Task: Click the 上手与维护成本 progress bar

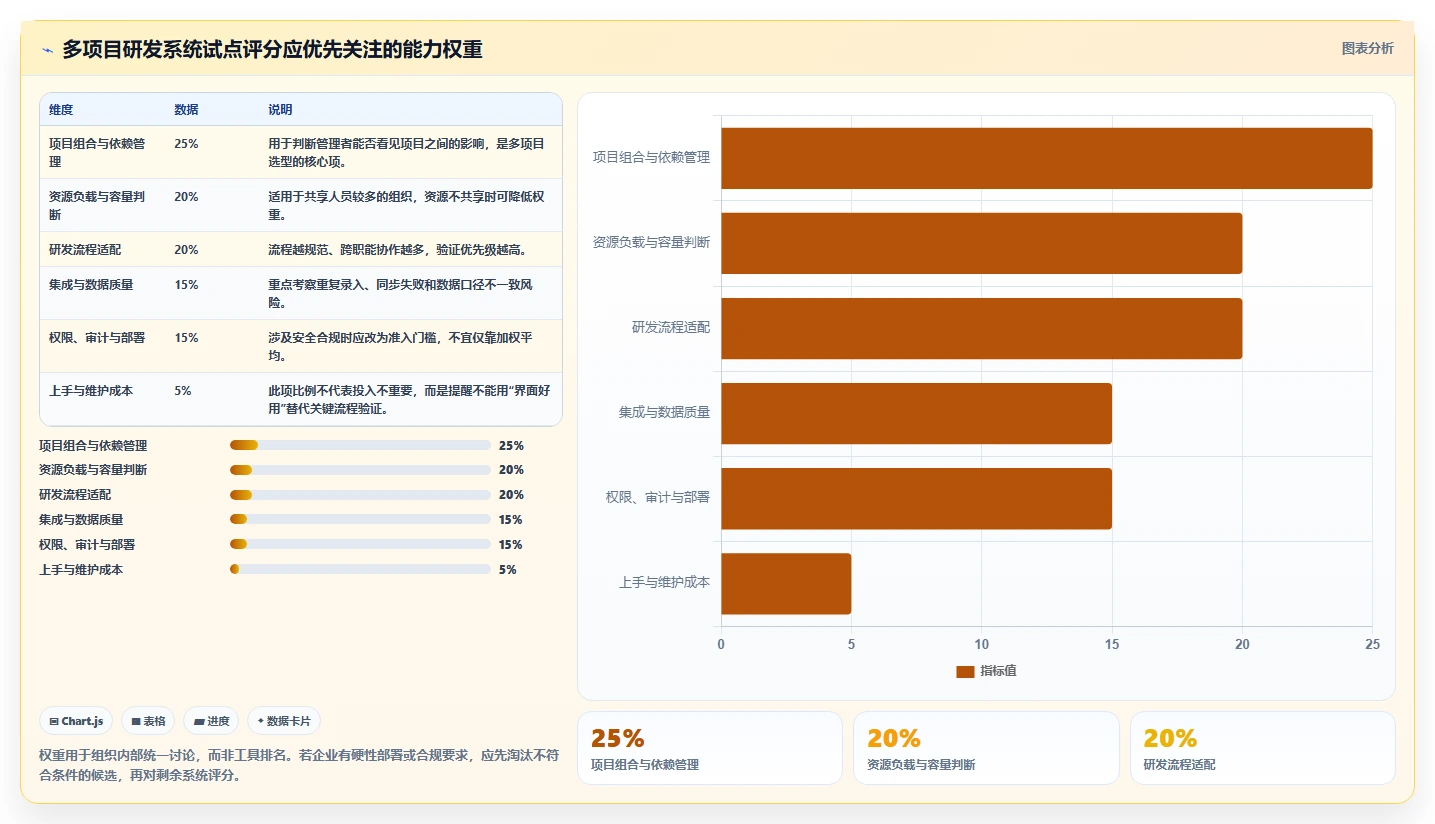Action: (x=360, y=569)
